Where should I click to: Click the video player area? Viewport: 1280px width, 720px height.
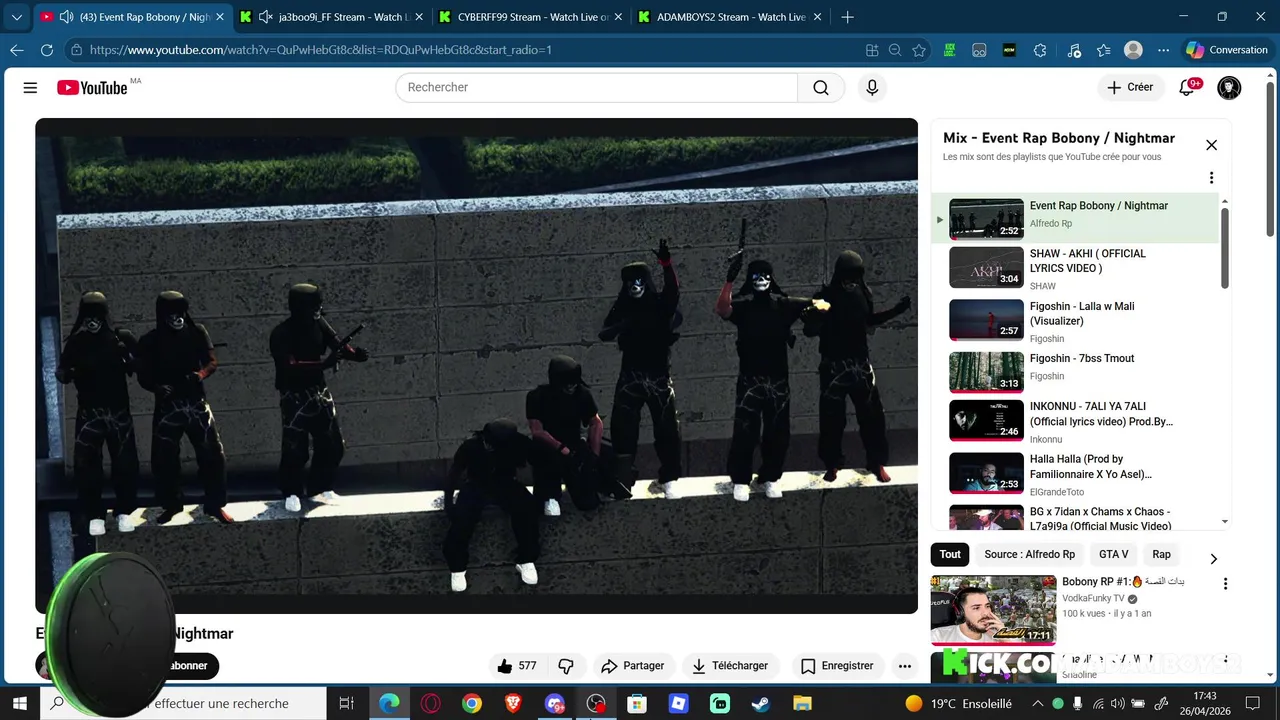476,366
